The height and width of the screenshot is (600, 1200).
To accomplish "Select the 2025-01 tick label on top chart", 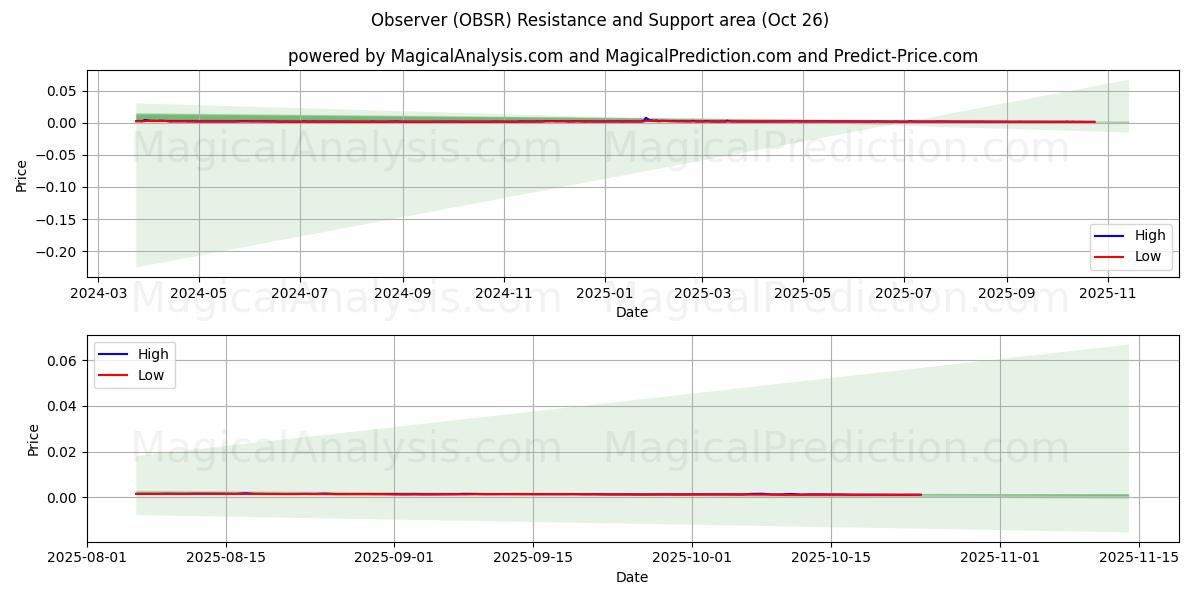I will point(604,294).
